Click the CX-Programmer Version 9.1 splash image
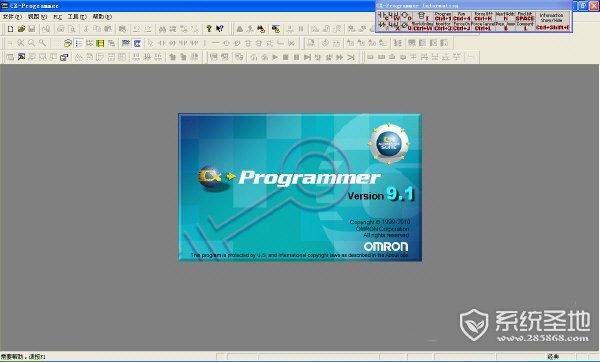 300,187
